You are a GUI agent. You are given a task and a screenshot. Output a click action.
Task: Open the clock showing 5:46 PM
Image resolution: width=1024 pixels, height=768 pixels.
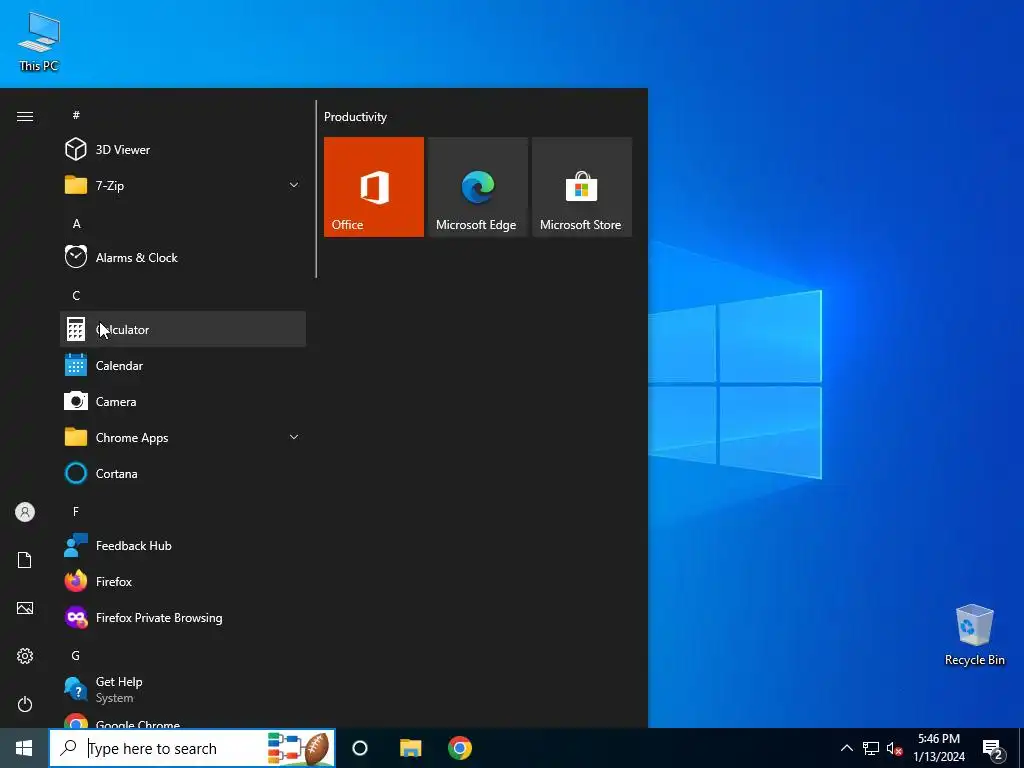click(x=938, y=748)
